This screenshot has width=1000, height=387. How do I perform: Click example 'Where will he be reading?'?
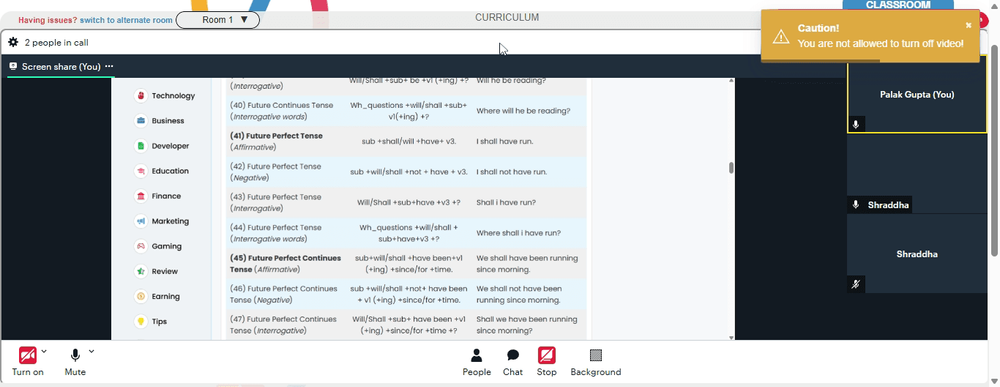523,111
